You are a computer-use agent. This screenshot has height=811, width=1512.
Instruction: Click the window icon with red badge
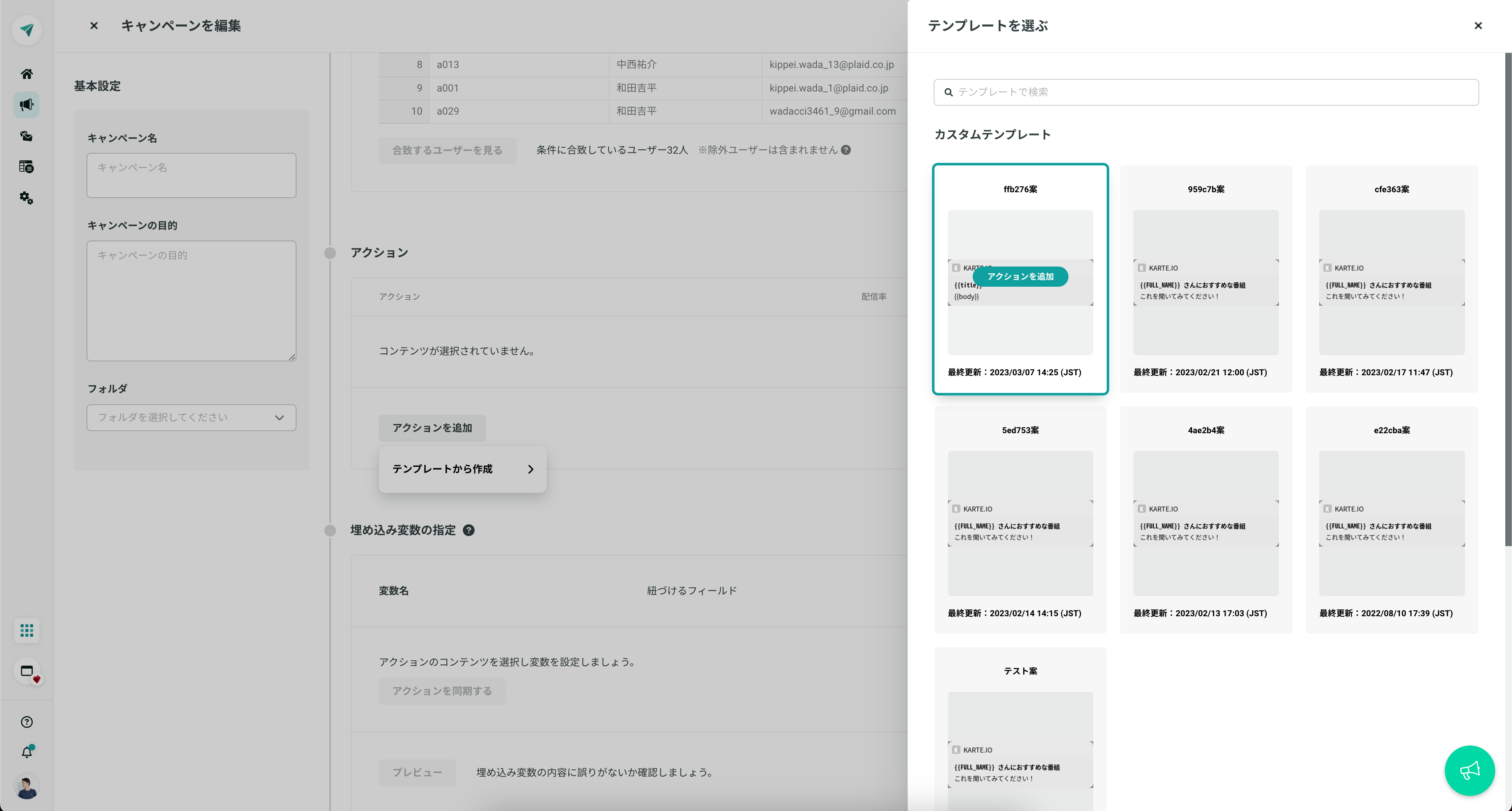[x=27, y=671]
